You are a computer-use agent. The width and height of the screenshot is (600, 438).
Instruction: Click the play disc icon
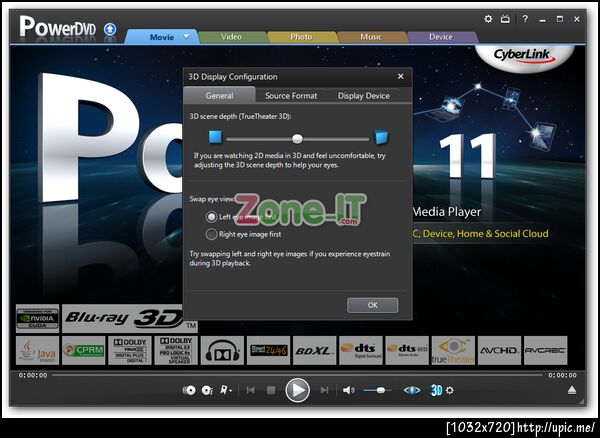point(189,390)
